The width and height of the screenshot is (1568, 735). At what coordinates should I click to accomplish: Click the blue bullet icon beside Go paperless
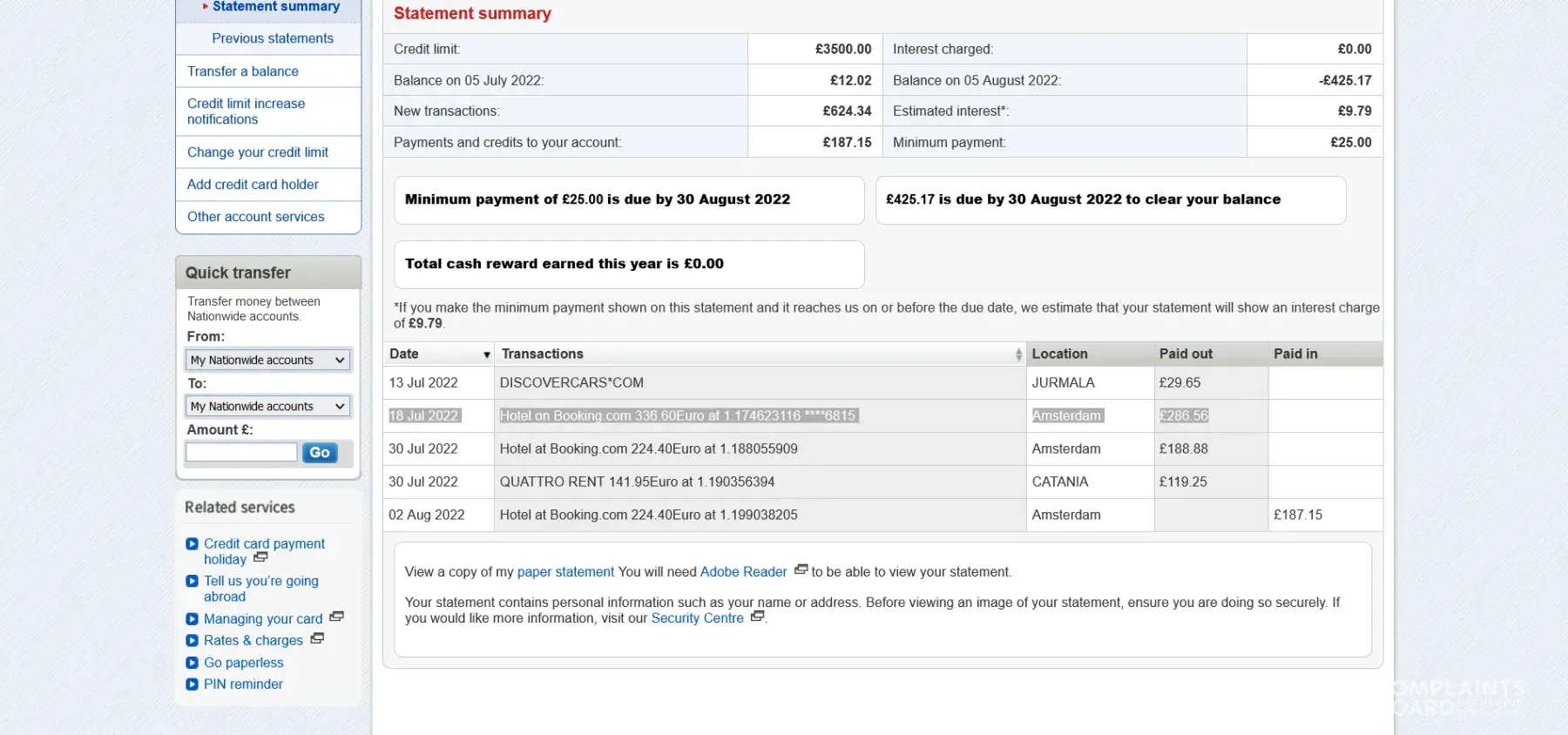[x=192, y=663]
